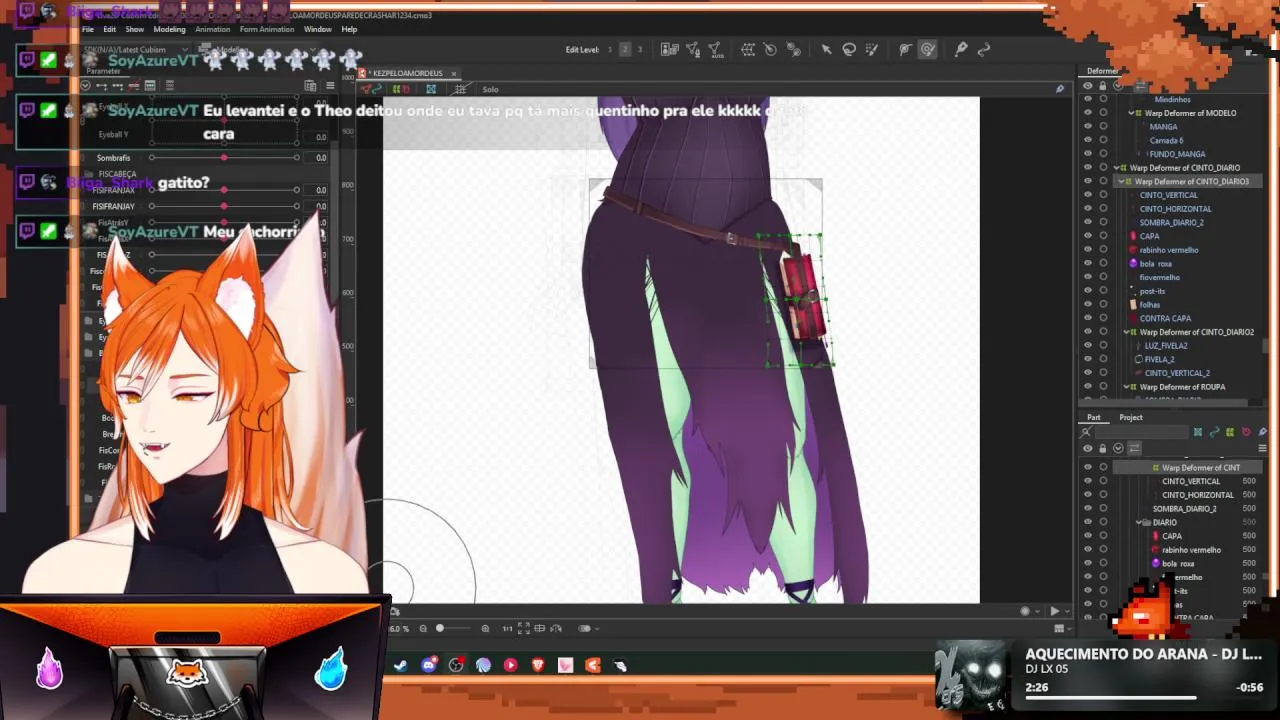Open the Form Animation menu
Image resolution: width=1280 pixels, height=720 pixels.
coord(267,29)
